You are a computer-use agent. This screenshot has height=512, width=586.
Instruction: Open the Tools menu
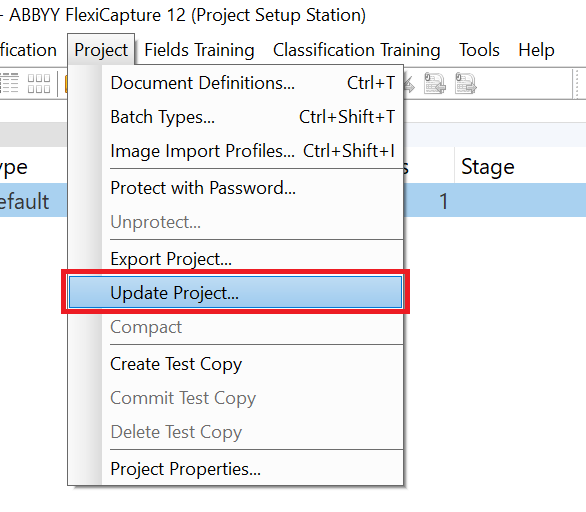click(479, 50)
